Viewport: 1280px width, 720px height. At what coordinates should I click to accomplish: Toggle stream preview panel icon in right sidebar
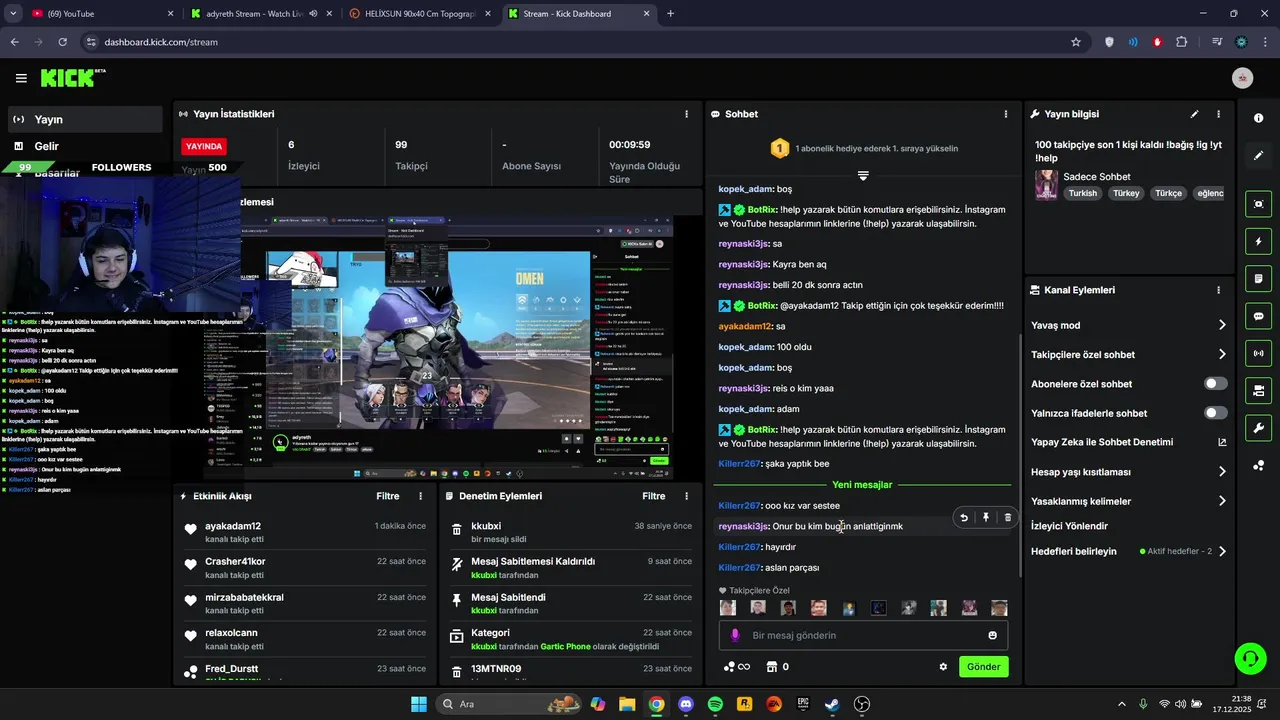coord(1258,204)
